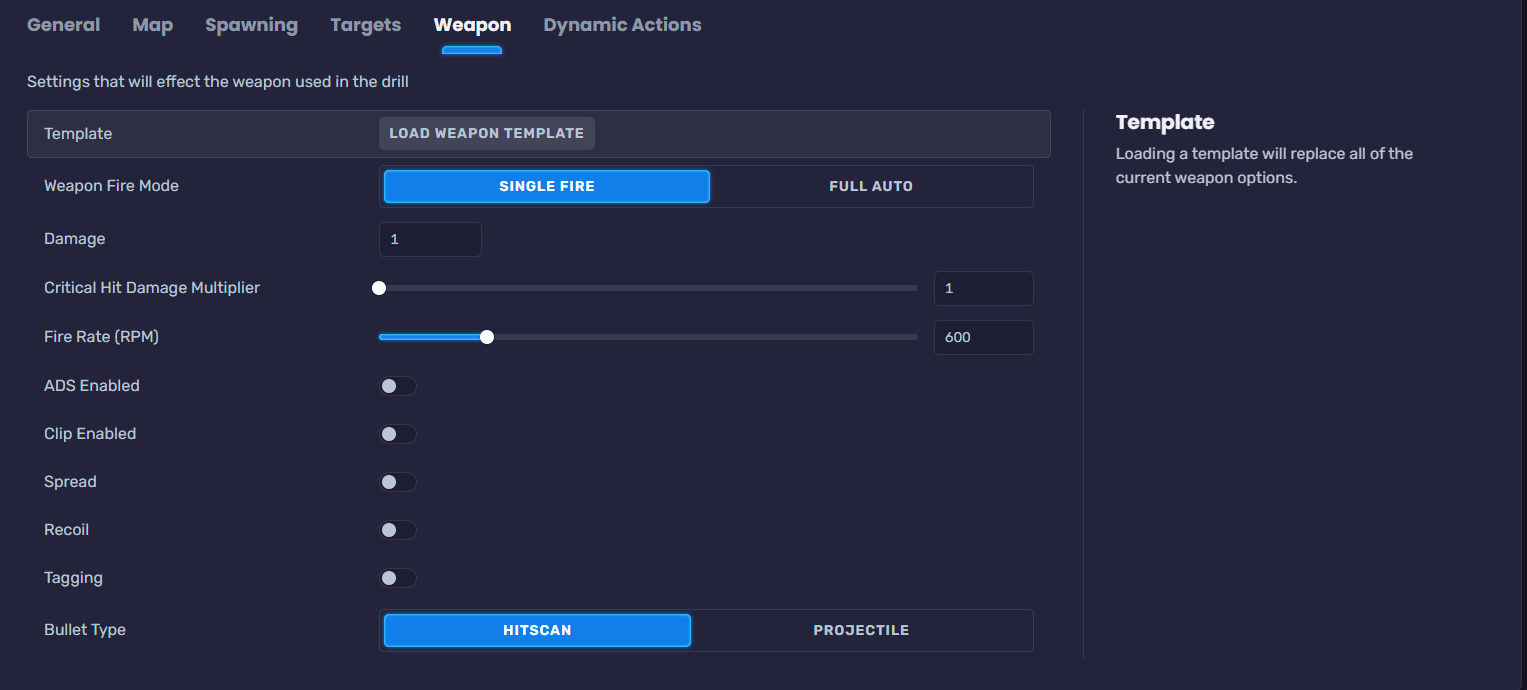1527x690 pixels.
Task: Select Hitscan bullet type
Action: pyautogui.click(x=537, y=630)
